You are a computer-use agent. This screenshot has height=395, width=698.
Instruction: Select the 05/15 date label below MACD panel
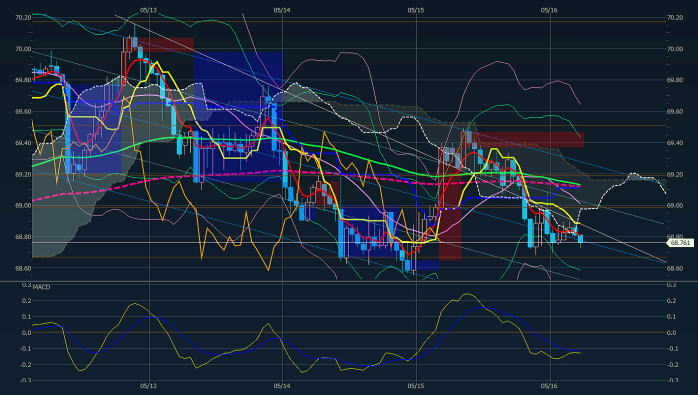pos(416,386)
